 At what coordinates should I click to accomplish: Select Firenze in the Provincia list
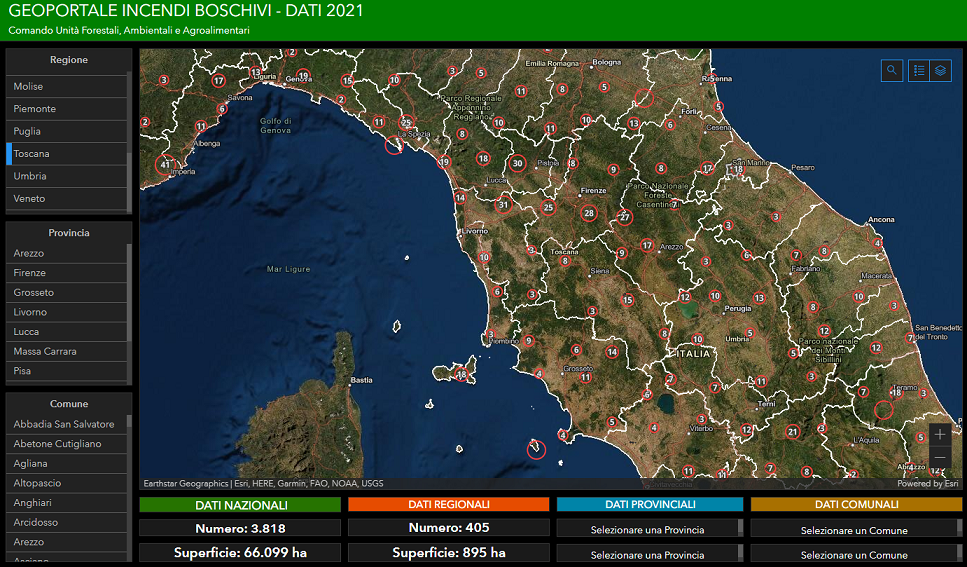[x=67, y=273]
